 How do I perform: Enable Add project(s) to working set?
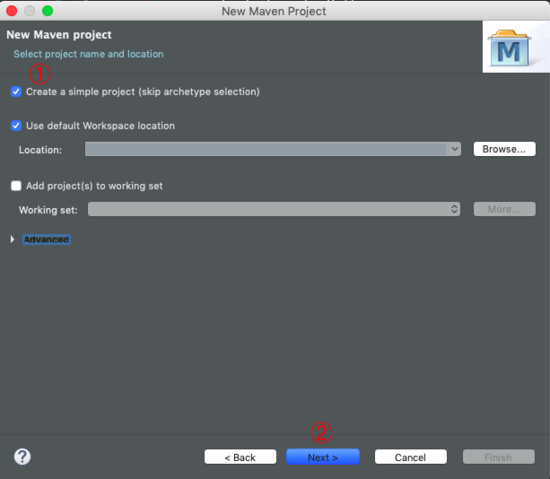16,186
